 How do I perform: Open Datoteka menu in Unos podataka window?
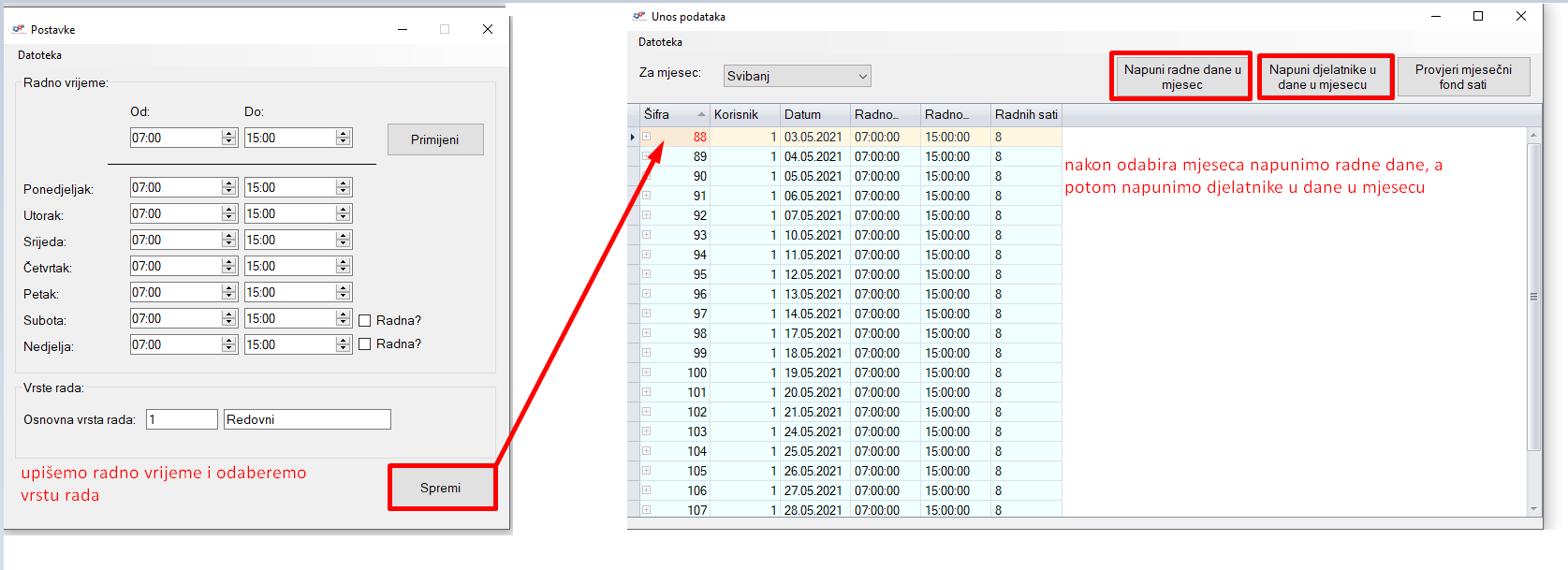[660, 42]
